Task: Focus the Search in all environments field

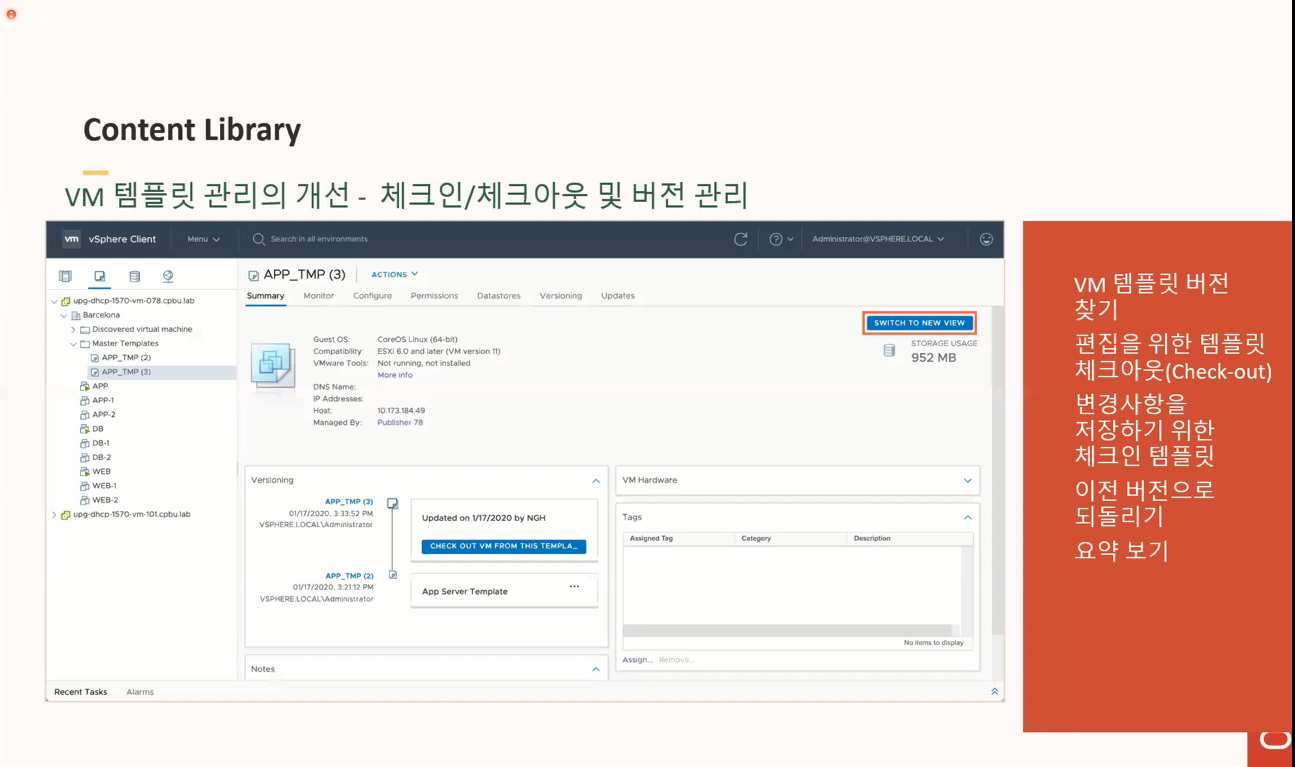Action: [x=319, y=239]
